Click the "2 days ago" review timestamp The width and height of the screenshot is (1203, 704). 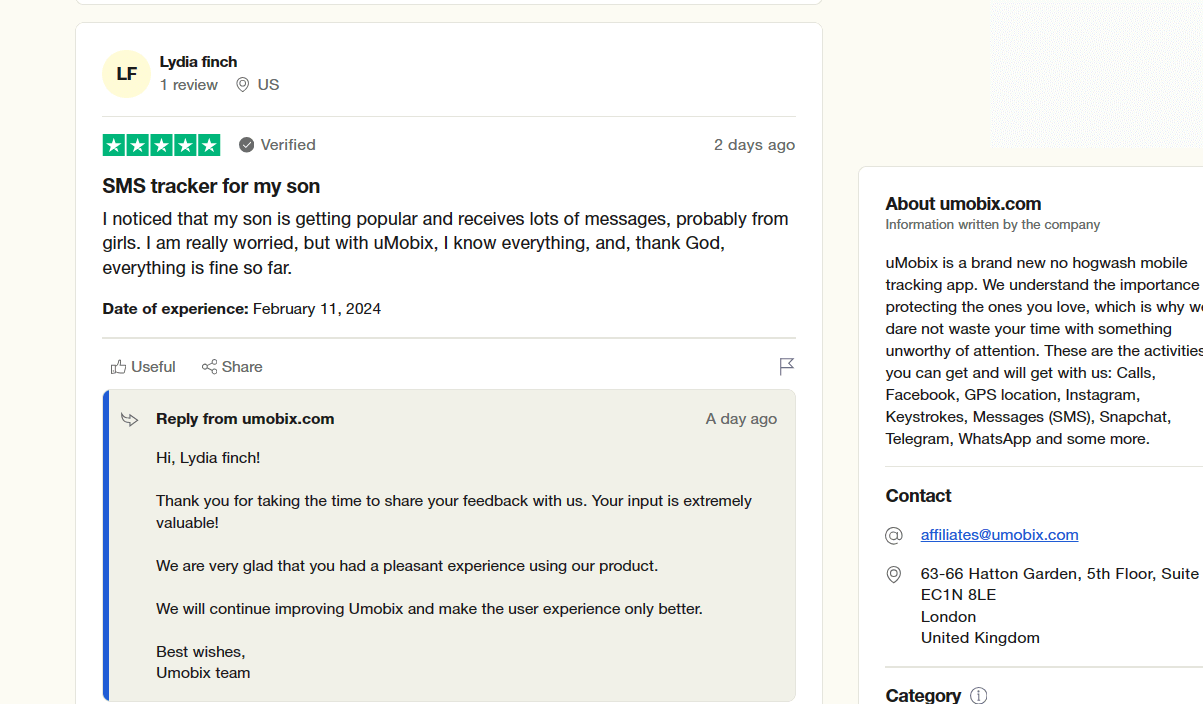point(754,145)
